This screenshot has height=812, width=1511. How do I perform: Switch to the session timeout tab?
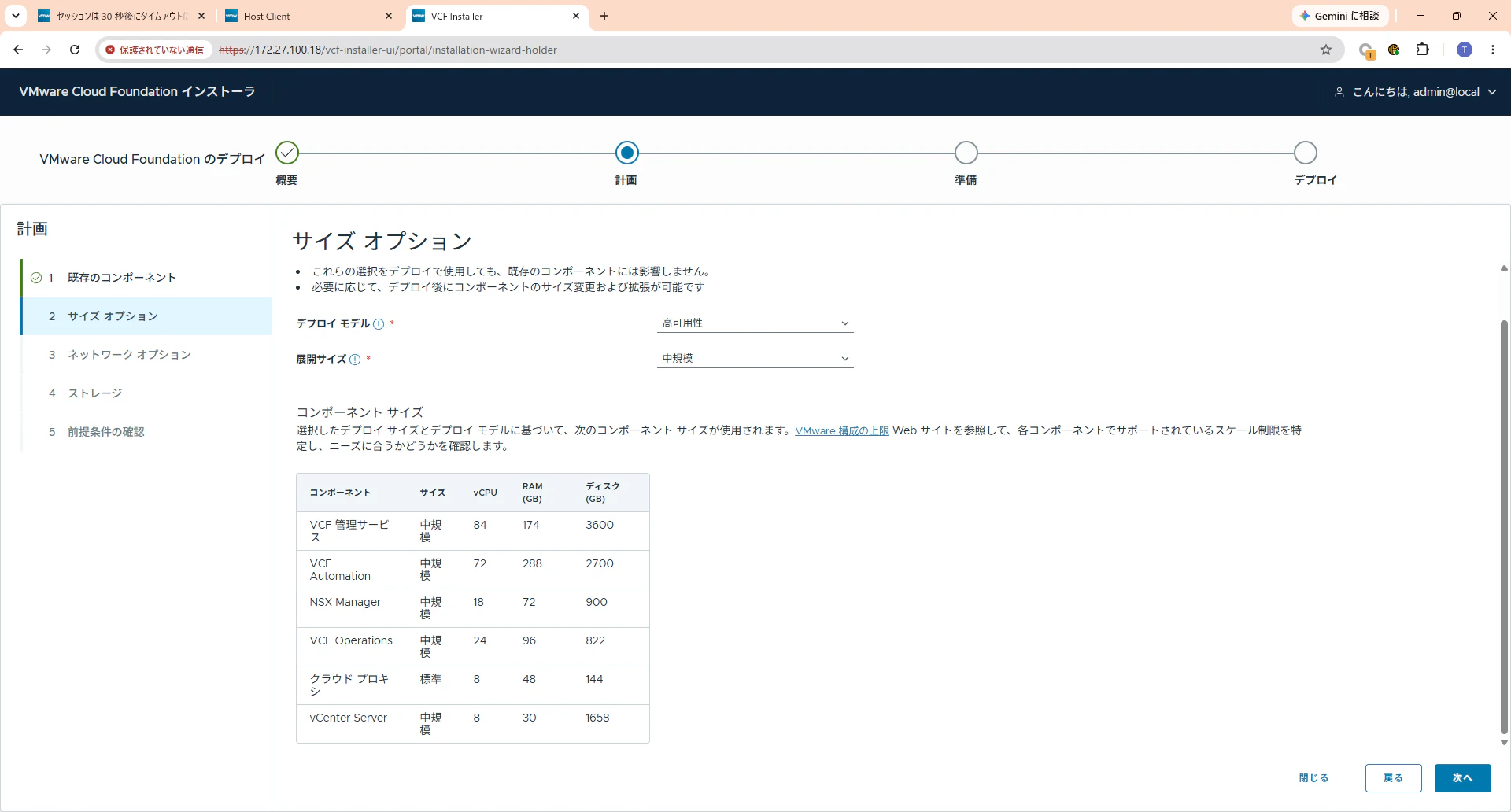[122, 16]
